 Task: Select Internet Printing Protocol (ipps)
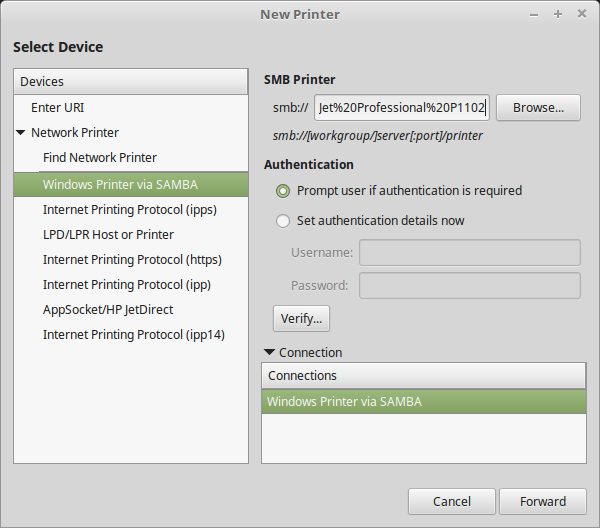point(129,210)
